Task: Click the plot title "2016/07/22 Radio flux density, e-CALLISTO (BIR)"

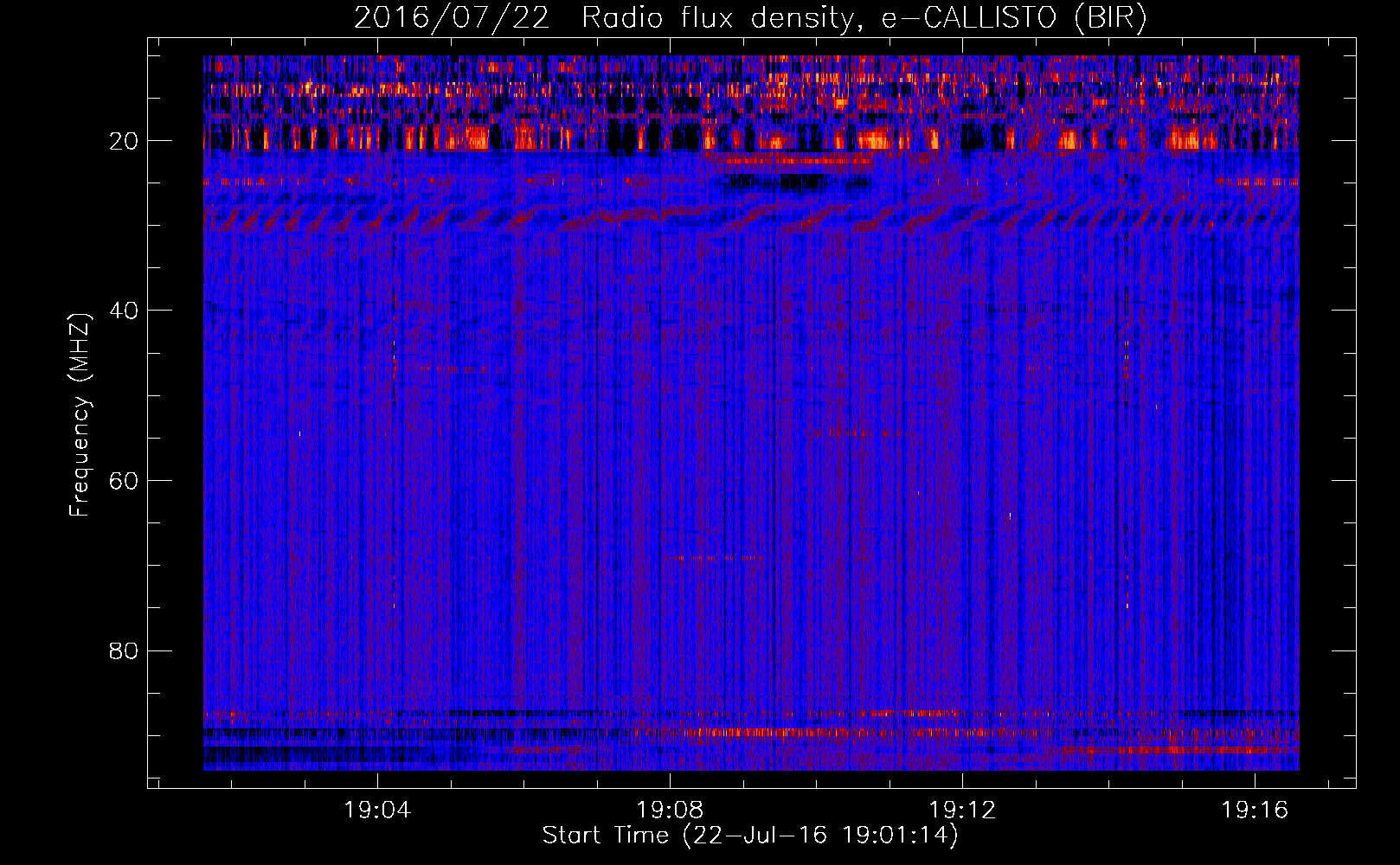Action: coord(750,18)
